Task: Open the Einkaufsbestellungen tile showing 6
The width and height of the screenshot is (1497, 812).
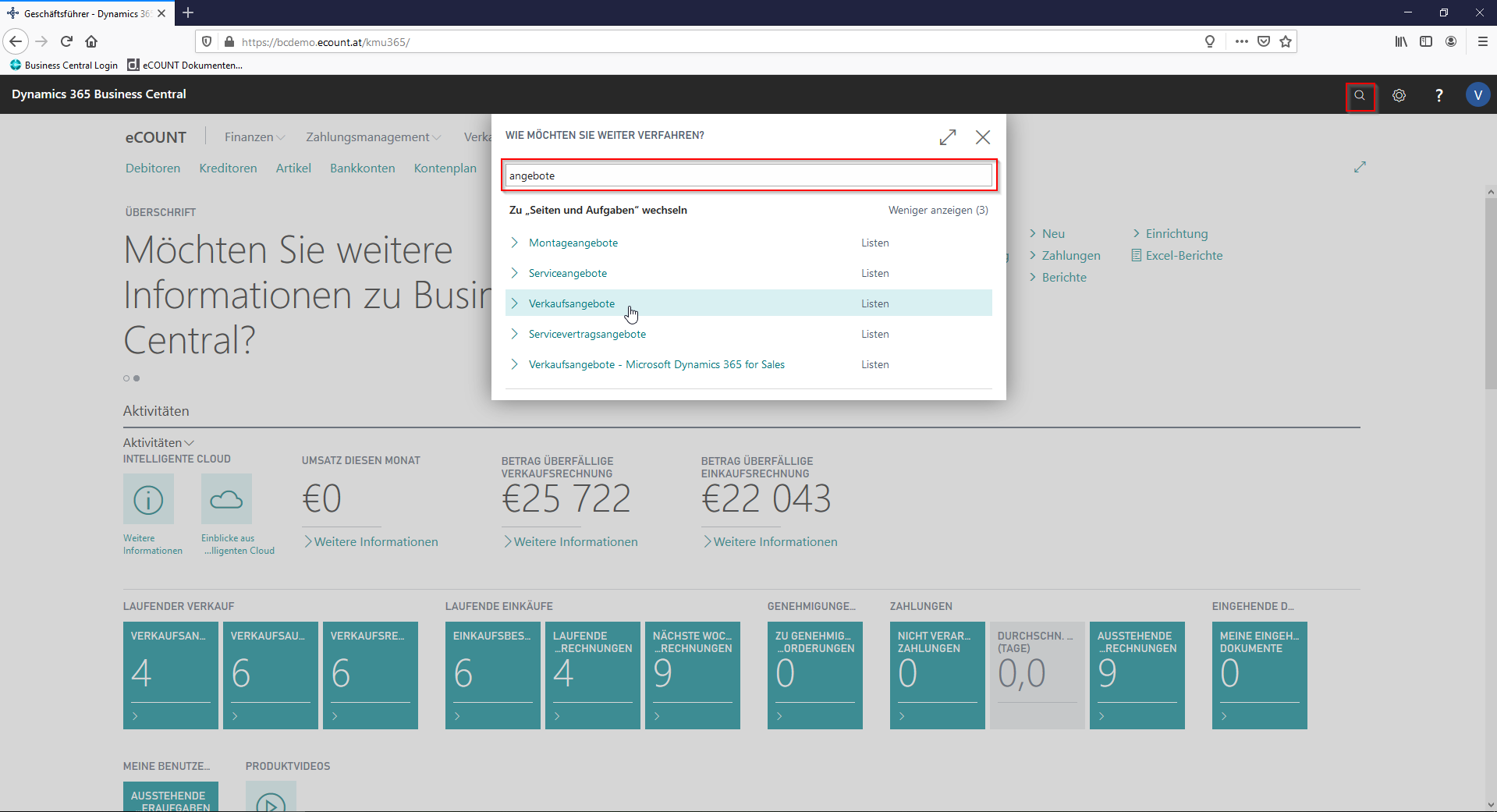Action: click(x=493, y=675)
